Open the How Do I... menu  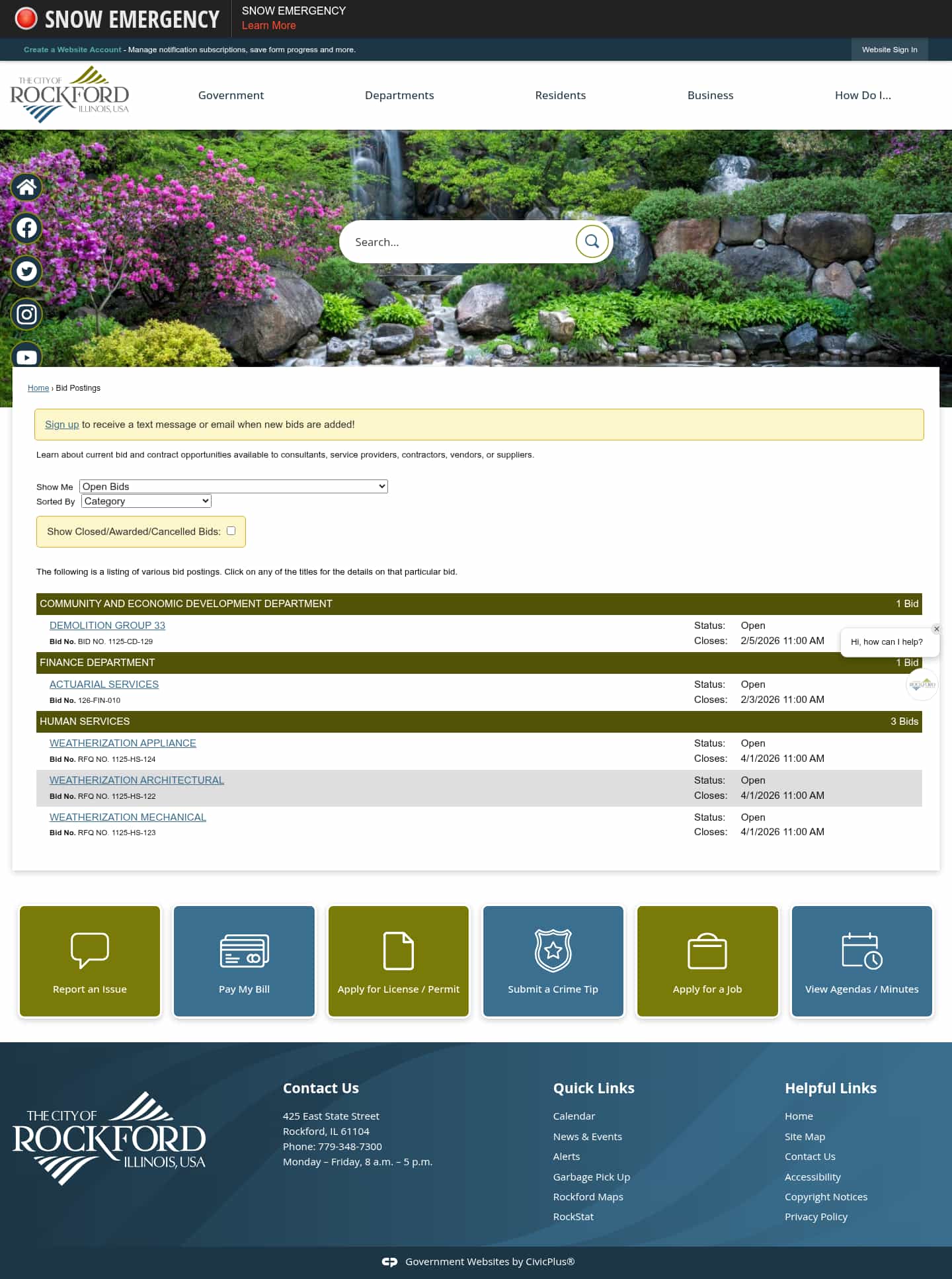coord(863,95)
